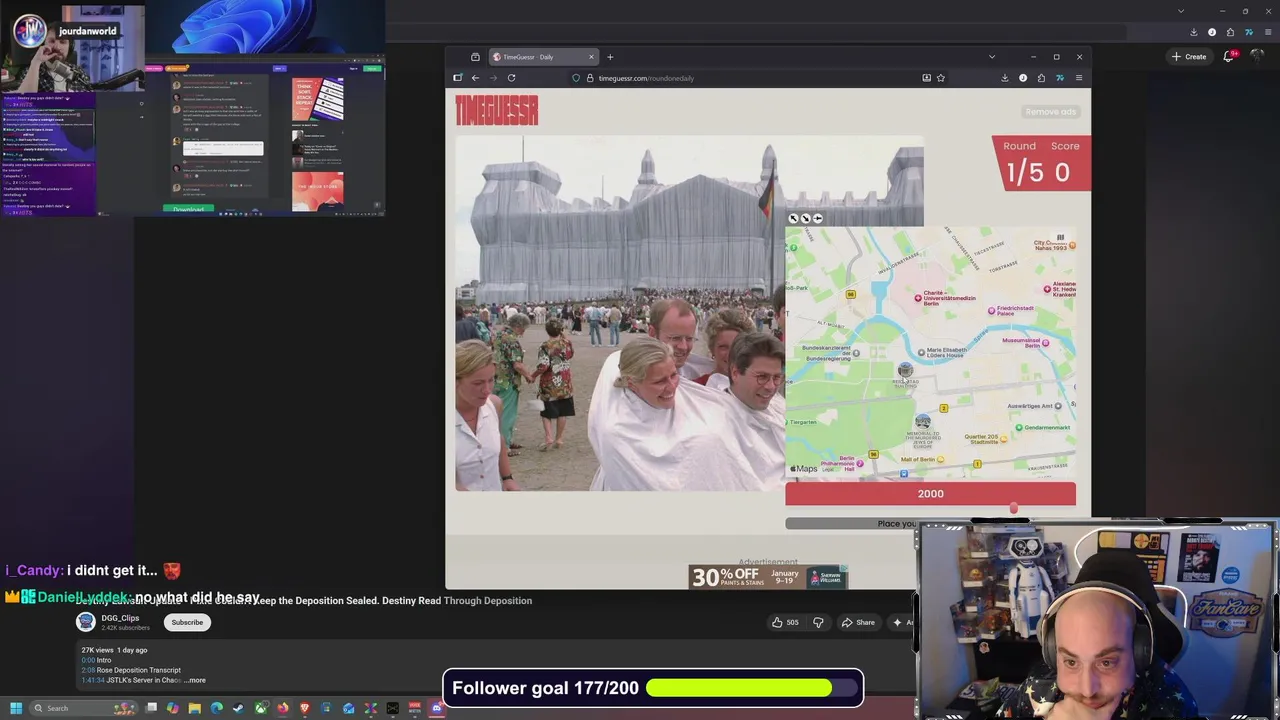Click the YouTube Create button
Screen dimensions: 1280x720
pyautogui.click(x=1189, y=57)
